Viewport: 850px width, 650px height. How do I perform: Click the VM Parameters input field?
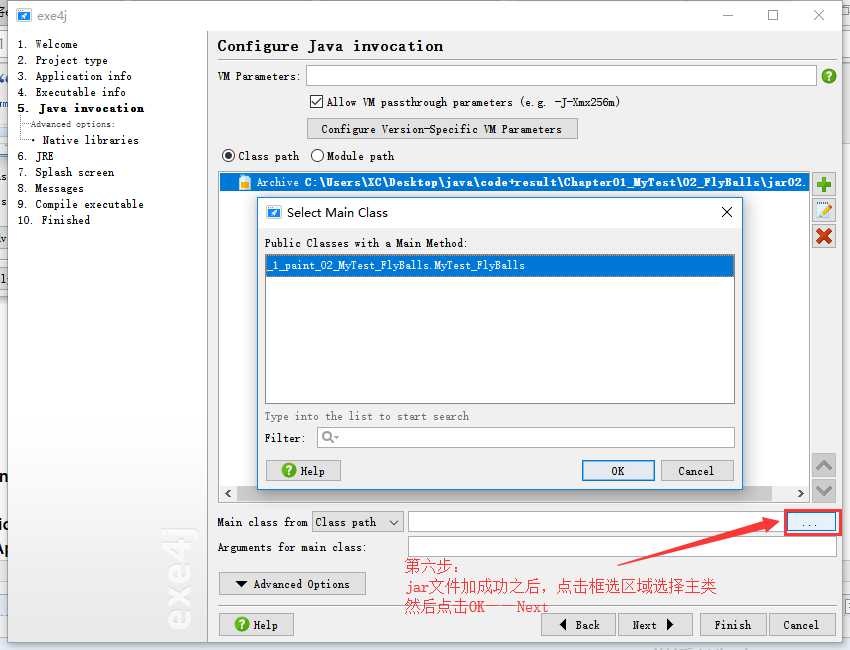(x=561, y=76)
